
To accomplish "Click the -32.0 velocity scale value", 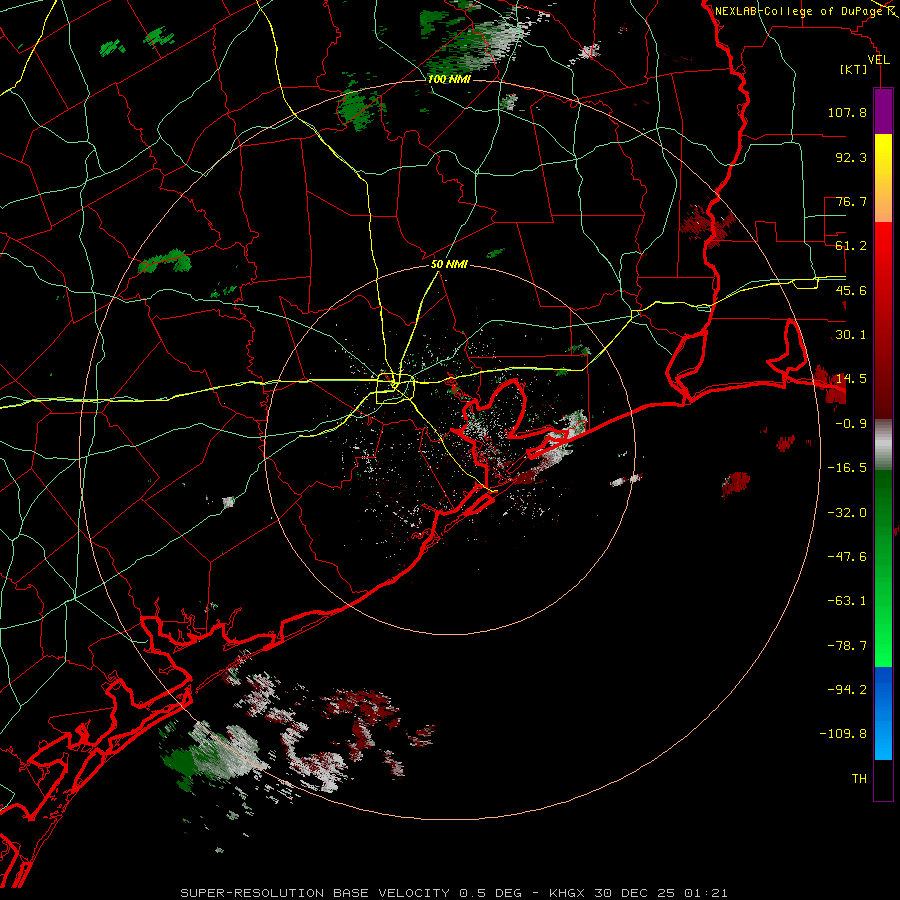I will pos(847,513).
